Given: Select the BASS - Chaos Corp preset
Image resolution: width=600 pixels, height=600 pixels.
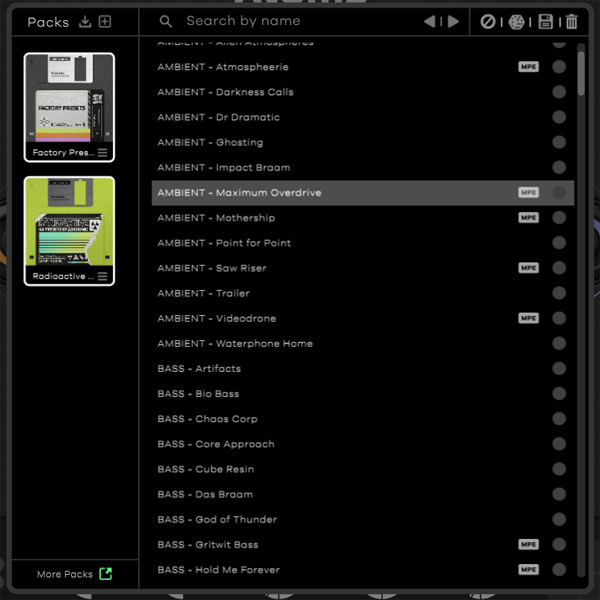Looking at the screenshot, I should click(x=207, y=419).
